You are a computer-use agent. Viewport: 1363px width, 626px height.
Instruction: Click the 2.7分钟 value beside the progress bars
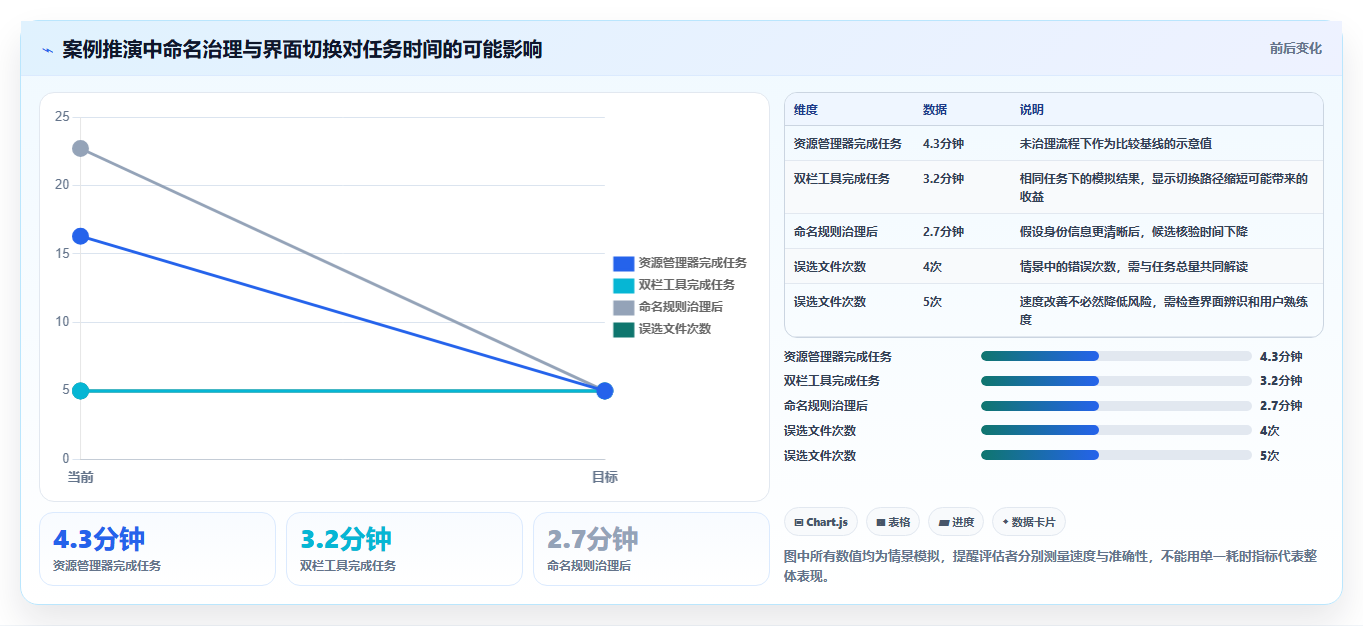pyautogui.click(x=1281, y=406)
